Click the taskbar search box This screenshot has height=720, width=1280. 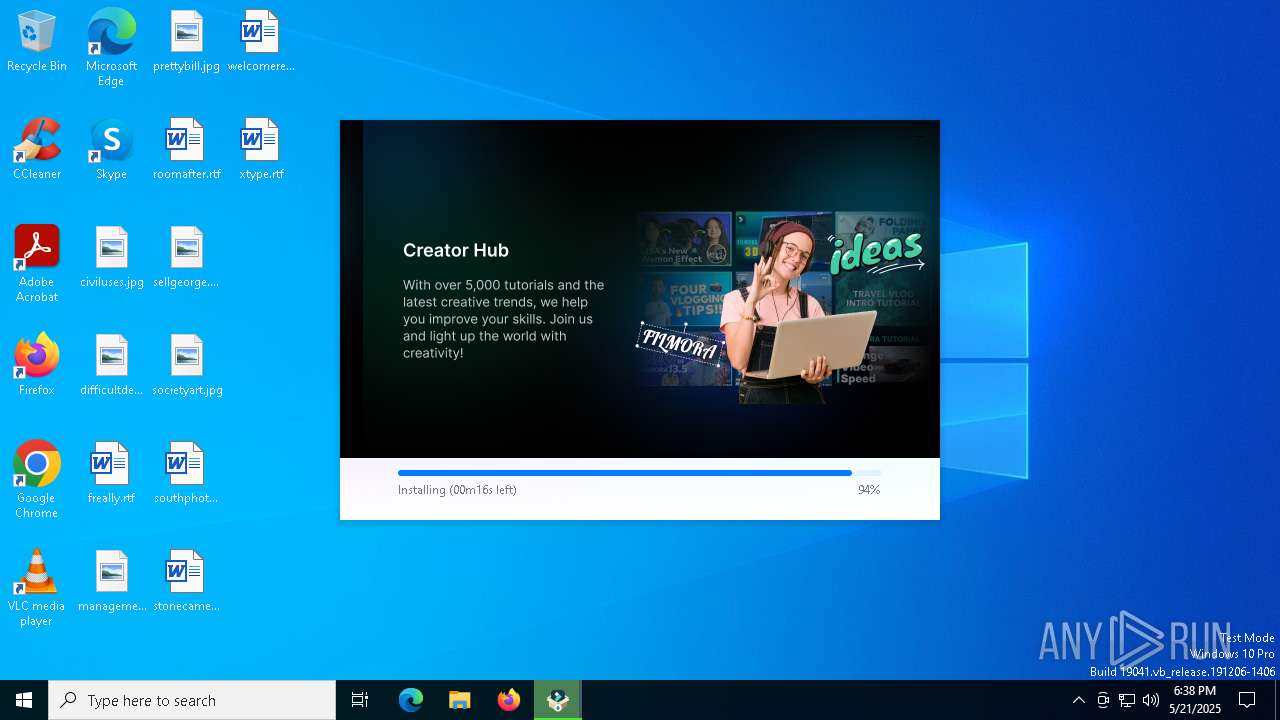pyautogui.click(x=192, y=700)
